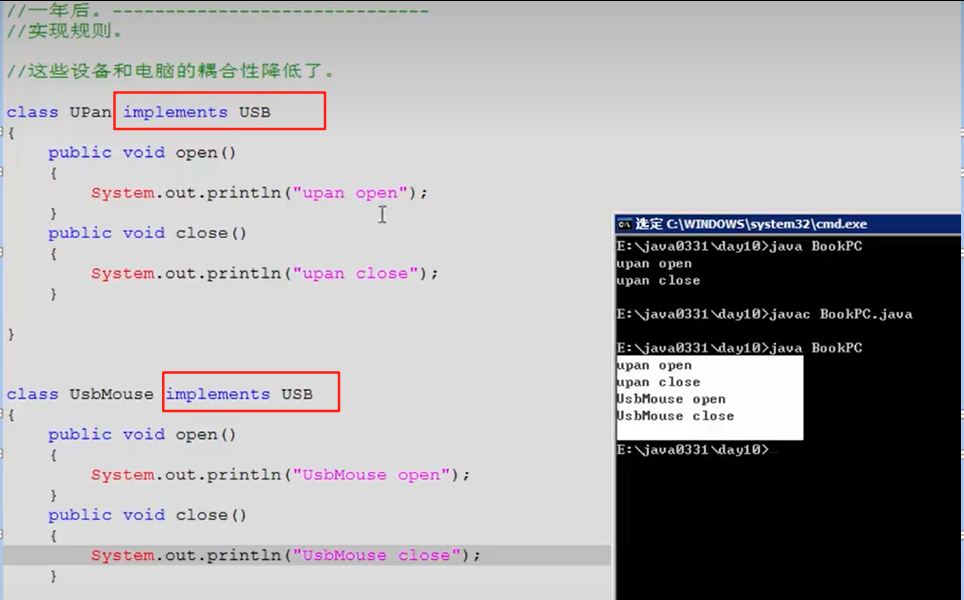Viewport: 964px width, 600px height.
Task: Click the 'class UsbMouse' declaration
Action: point(80,394)
